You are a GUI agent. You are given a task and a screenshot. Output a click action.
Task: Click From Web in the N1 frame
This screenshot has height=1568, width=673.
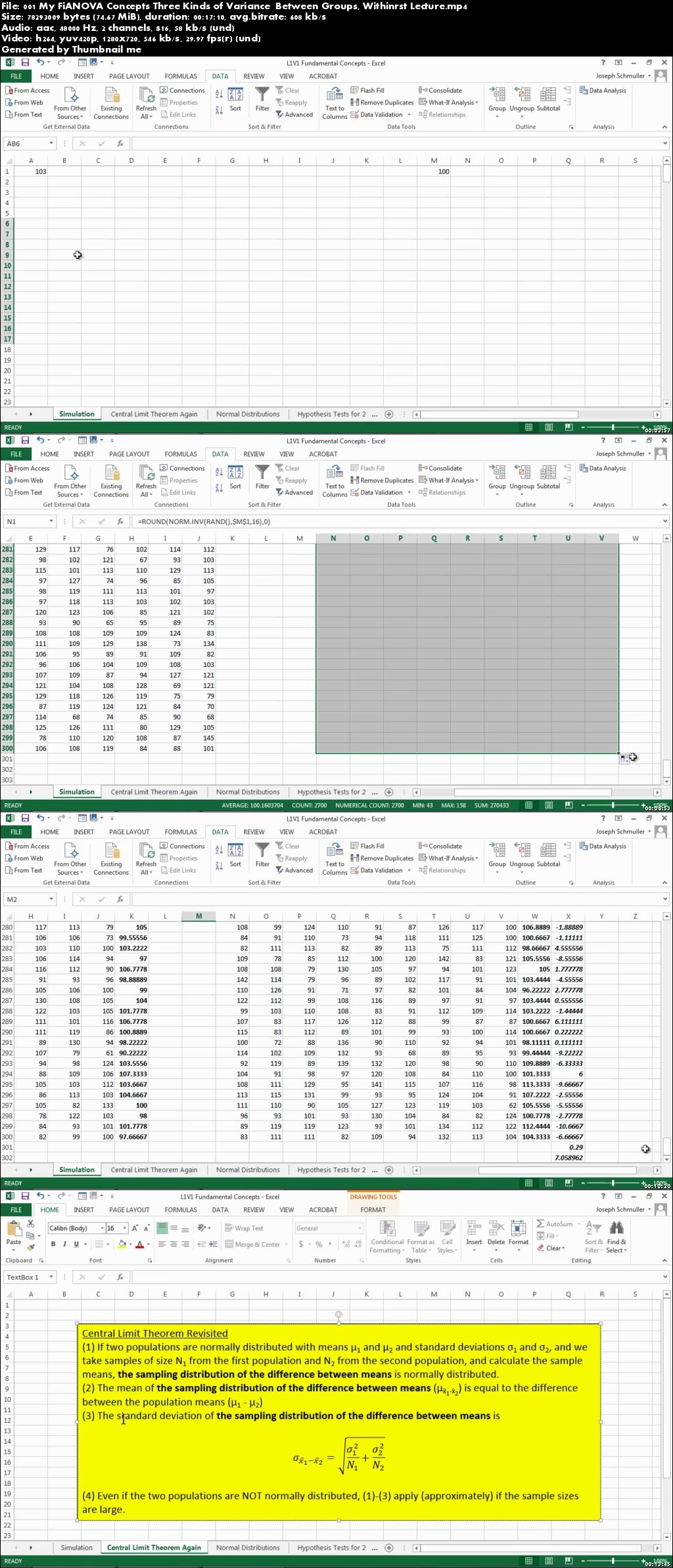(x=24, y=480)
